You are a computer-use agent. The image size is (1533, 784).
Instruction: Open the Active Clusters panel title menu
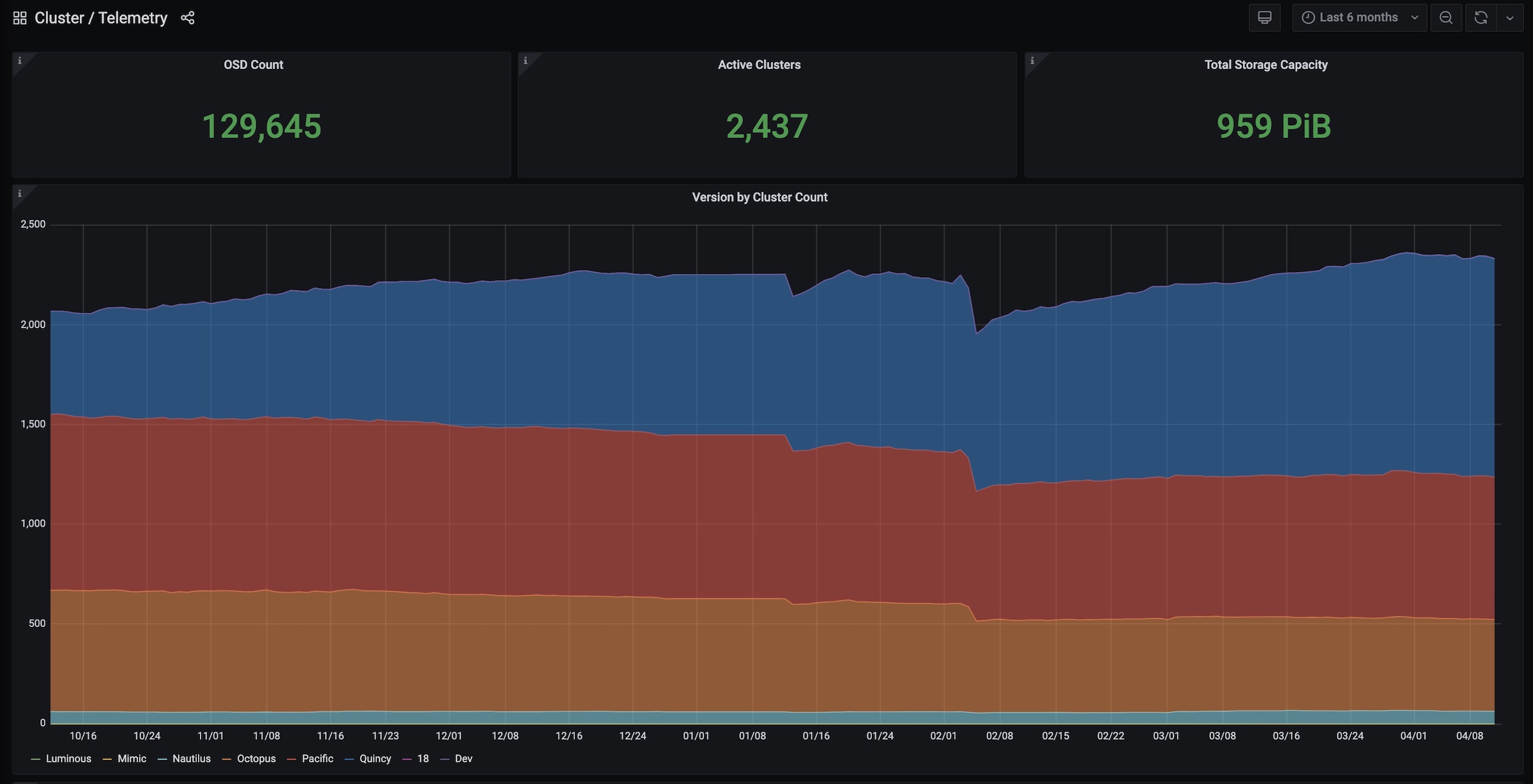tap(759, 64)
